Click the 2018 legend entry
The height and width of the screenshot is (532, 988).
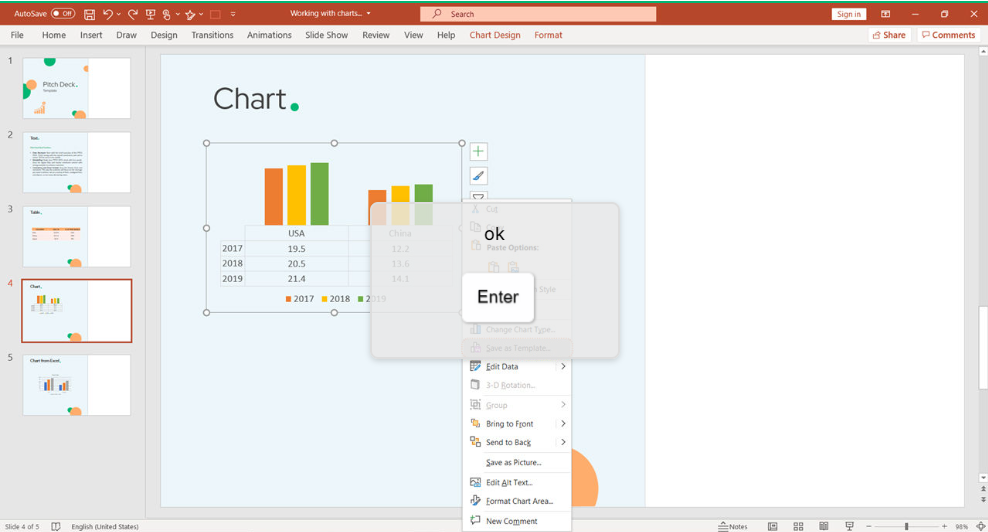(336, 299)
